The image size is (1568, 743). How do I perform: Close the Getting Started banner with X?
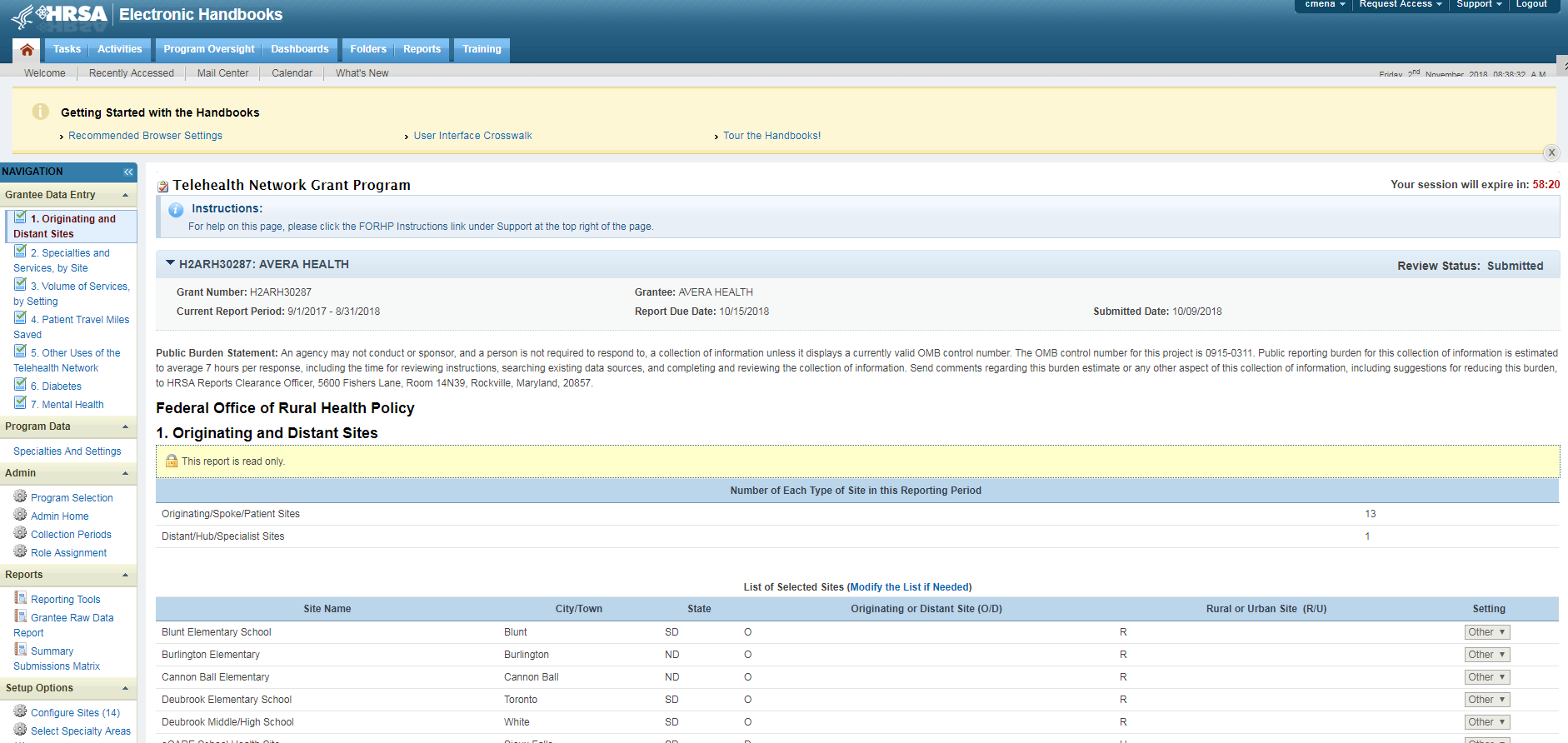(1551, 152)
